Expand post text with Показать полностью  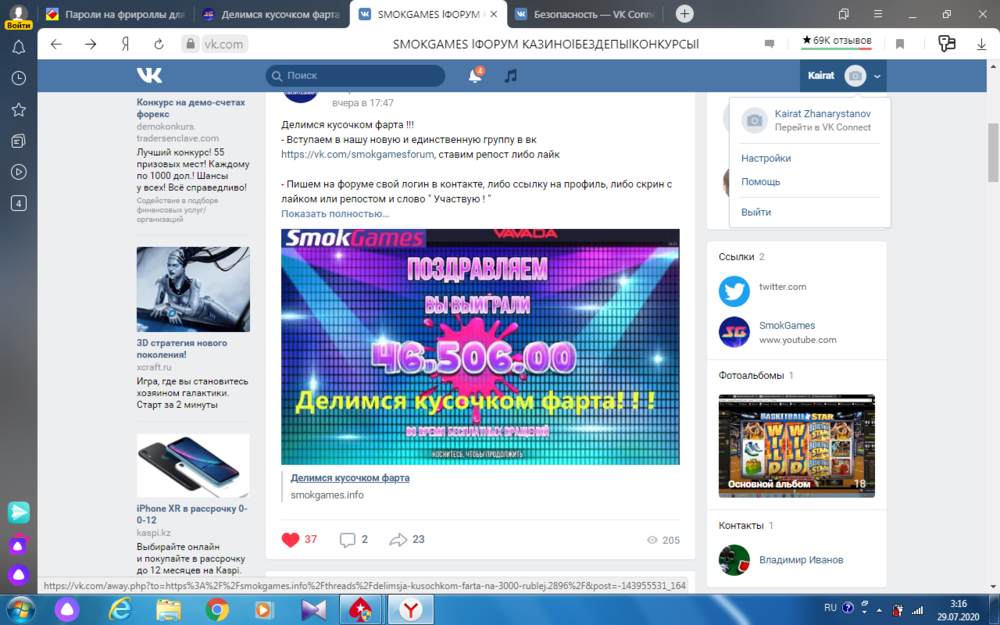click(x=335, y=214)
